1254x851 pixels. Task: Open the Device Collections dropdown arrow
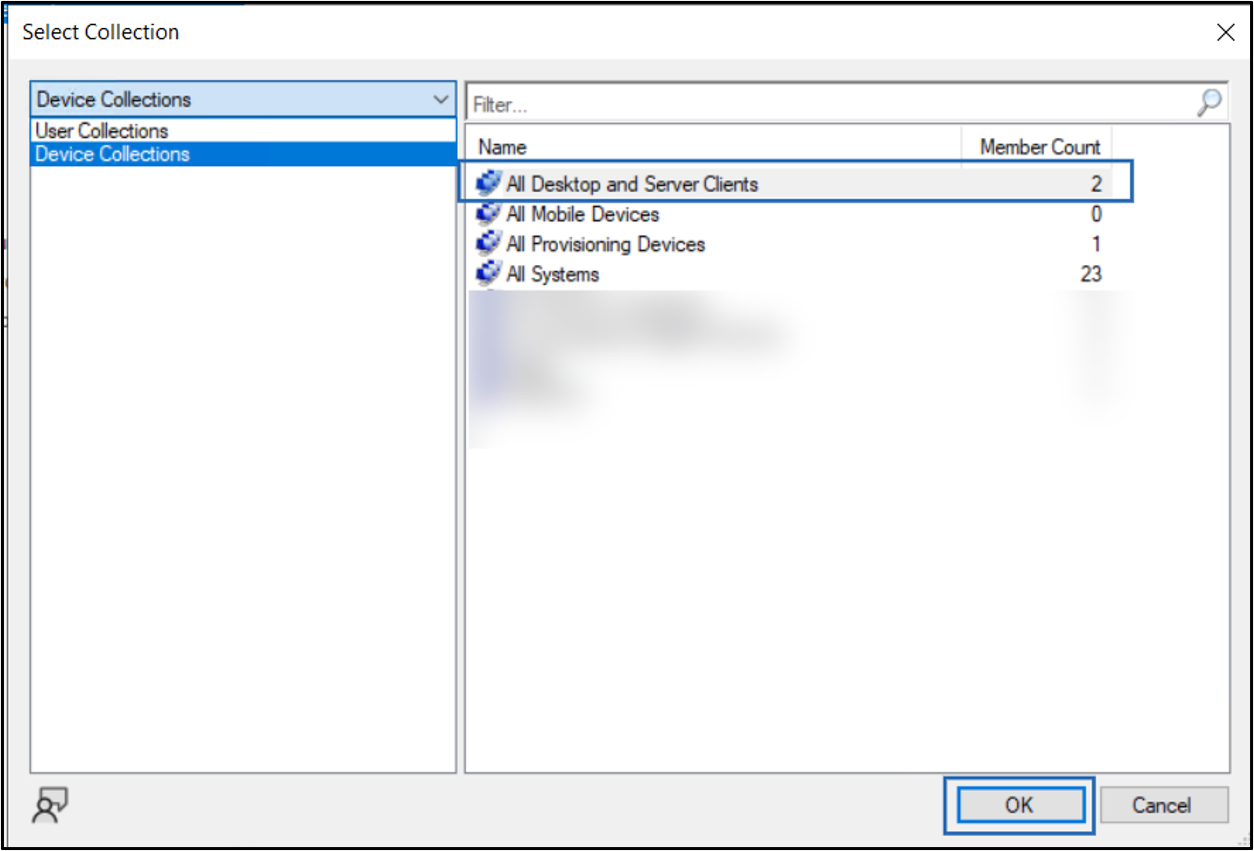point(441,100)
